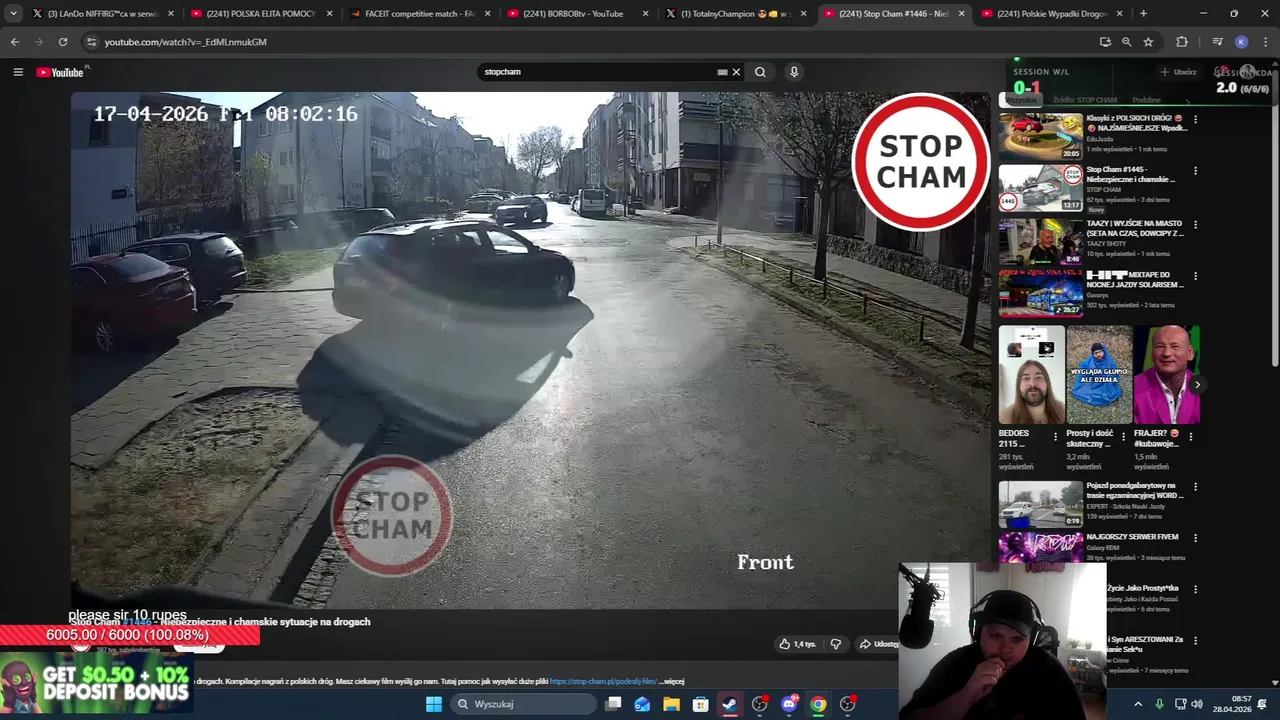Open Klasyki z POLSKICH DRÓG video thumbnail
Image resolution: width=1280 pixels, height=720 pixels.
[x=1040, y=136]
